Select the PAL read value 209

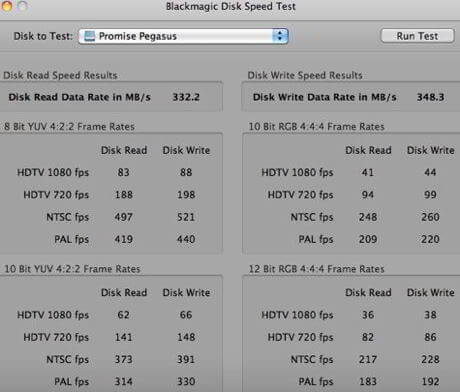click(368, 239)
